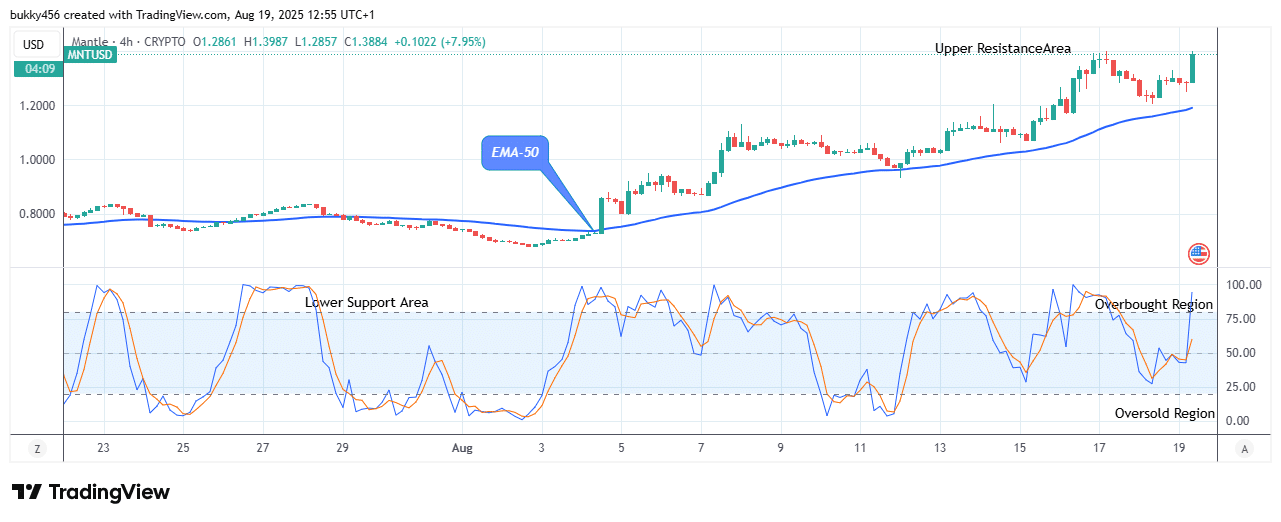Click the red flag event icon

pos(1198,253)
